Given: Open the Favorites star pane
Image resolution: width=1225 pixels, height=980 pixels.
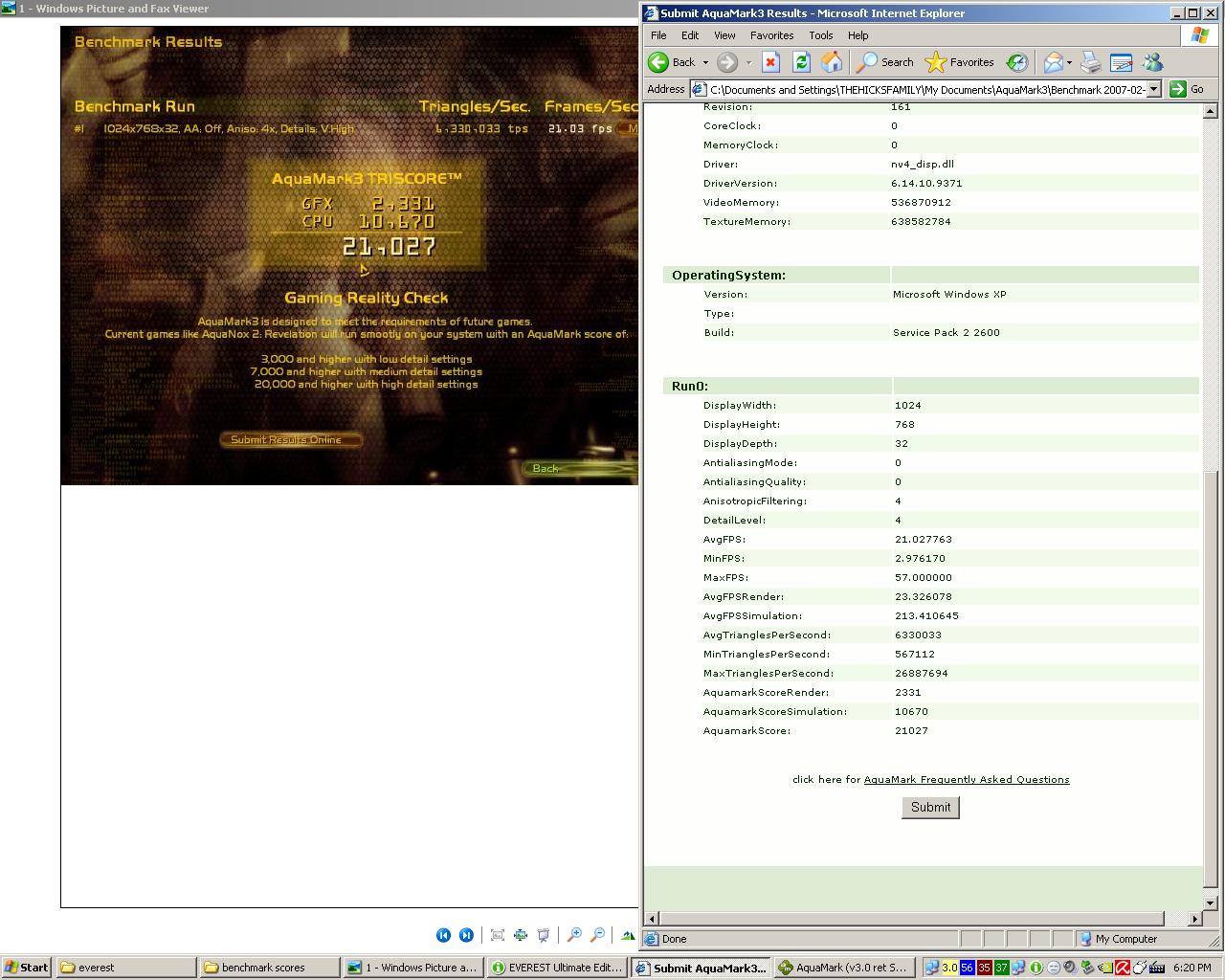Looking at the screenshot, I should pyautogui.click(x=960, y=62).
